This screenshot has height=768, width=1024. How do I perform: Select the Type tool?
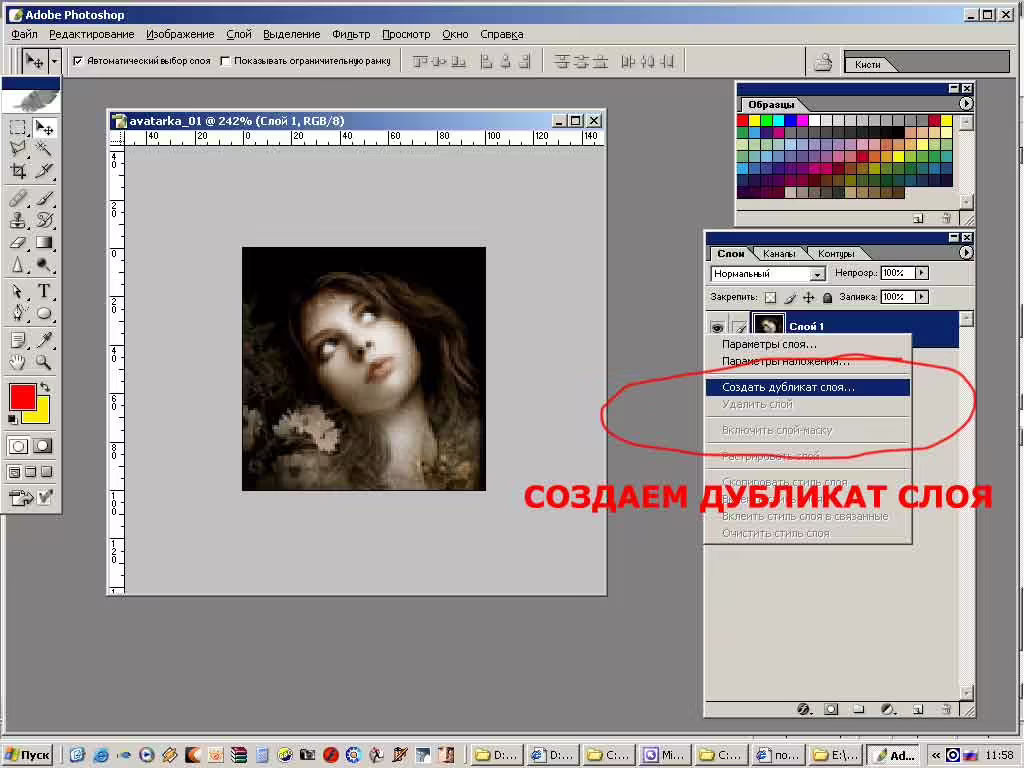click(44, 291)
